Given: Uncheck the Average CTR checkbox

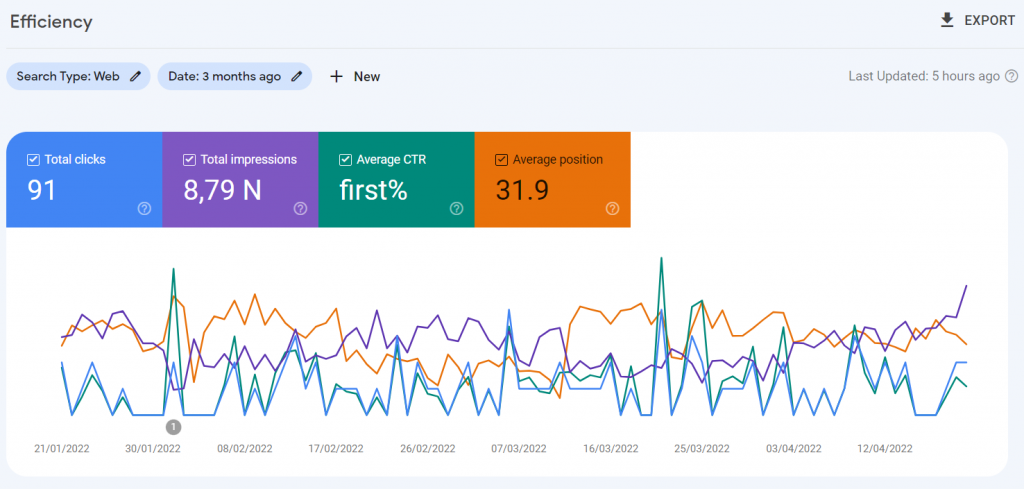Looking at the screenshot, I should pos(345,159).
